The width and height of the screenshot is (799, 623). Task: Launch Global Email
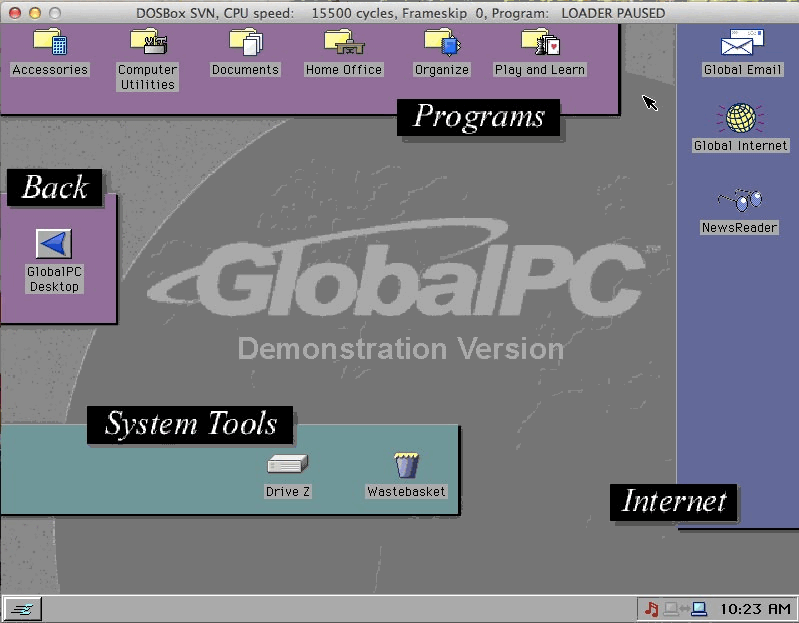point(742,44)
